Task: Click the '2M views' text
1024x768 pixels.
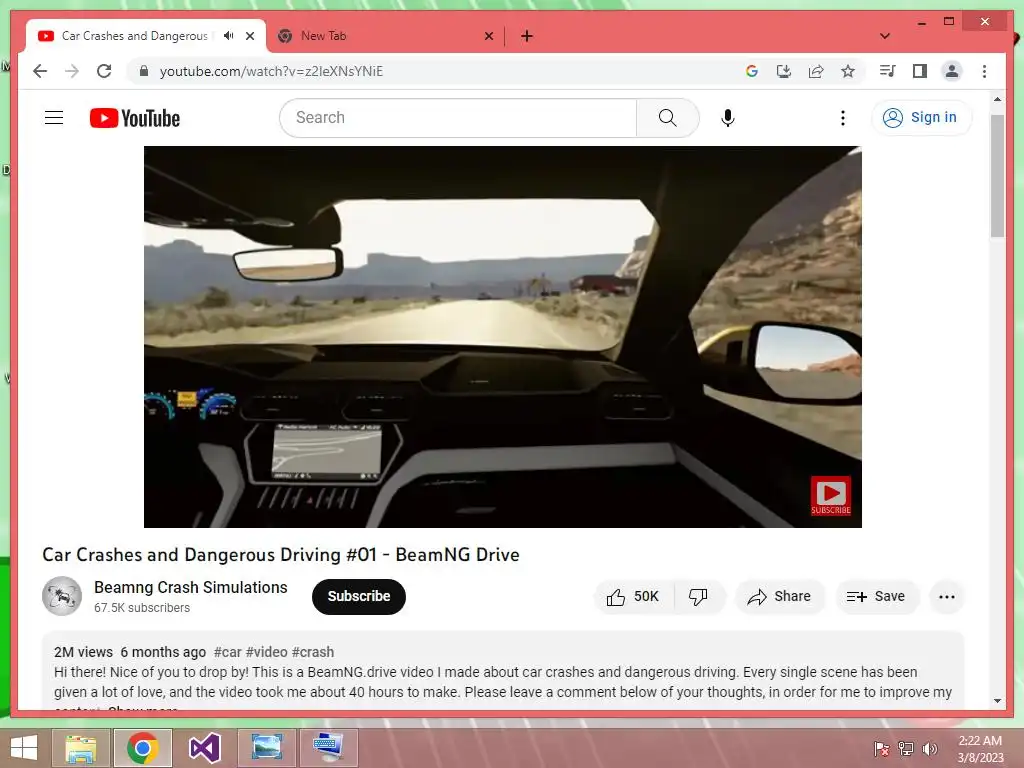Action: (x=83, y=652)
